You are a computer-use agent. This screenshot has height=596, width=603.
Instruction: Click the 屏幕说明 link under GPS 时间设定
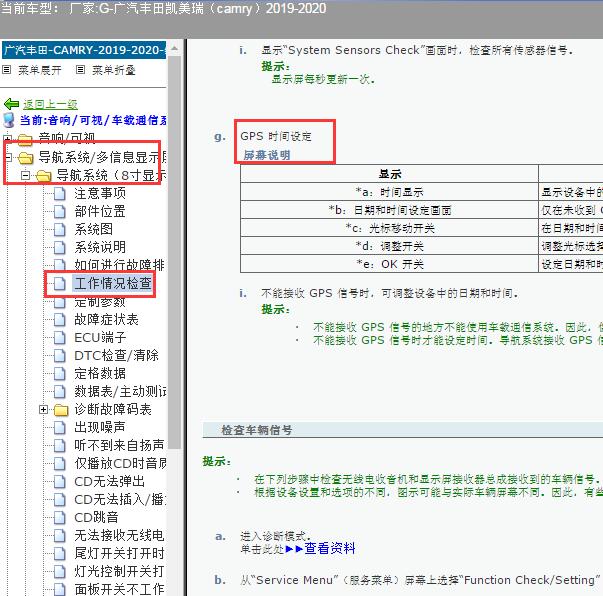click(x=267, y=155)
